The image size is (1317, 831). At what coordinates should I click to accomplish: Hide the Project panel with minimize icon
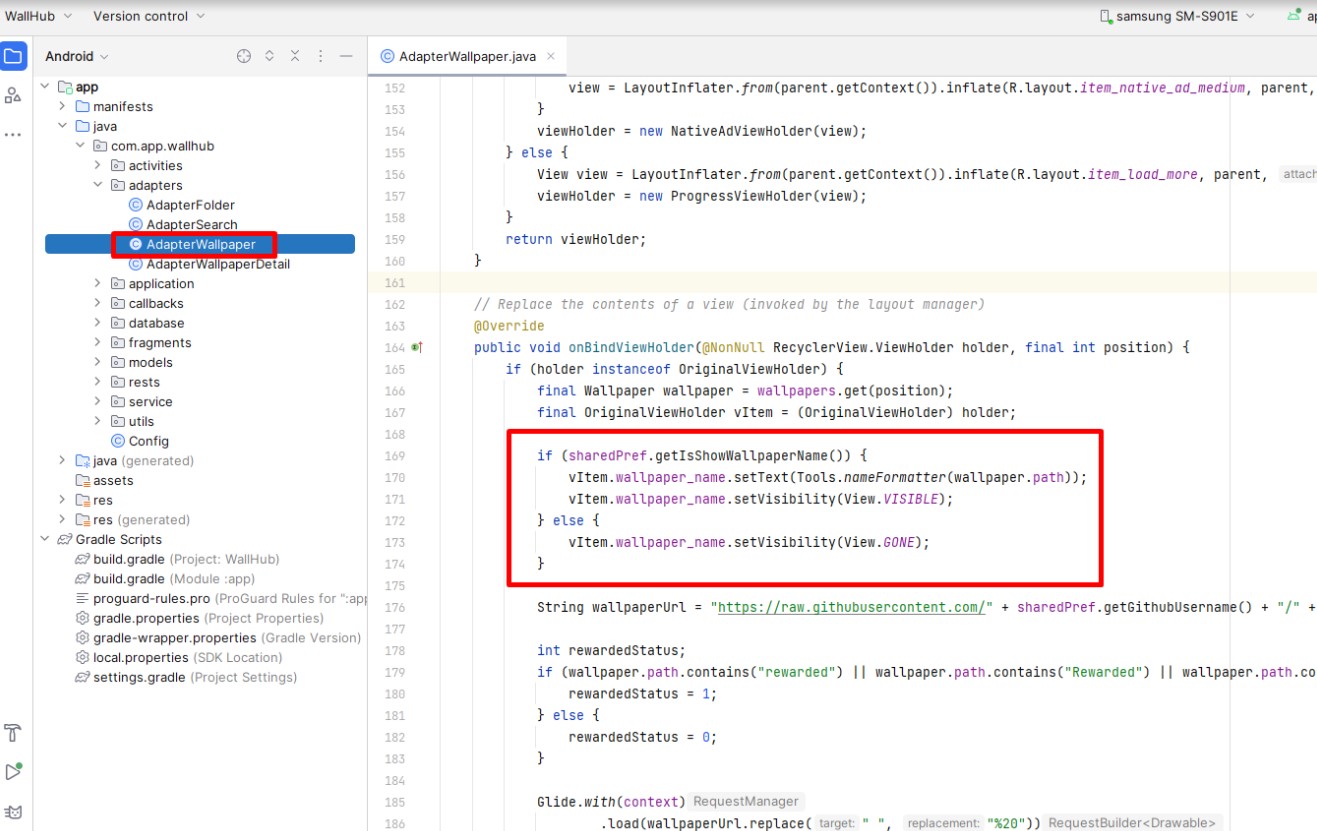346,56
